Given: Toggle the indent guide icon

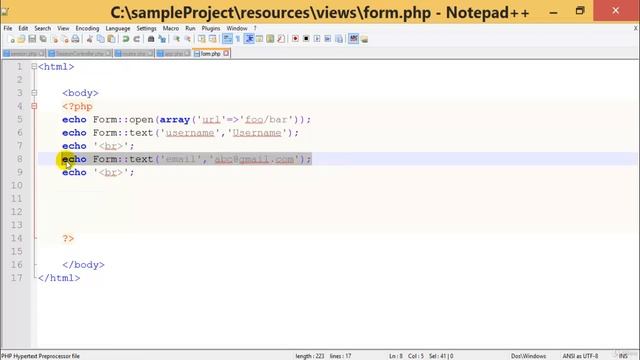Looking at the screenshot, I should (249, 39).
